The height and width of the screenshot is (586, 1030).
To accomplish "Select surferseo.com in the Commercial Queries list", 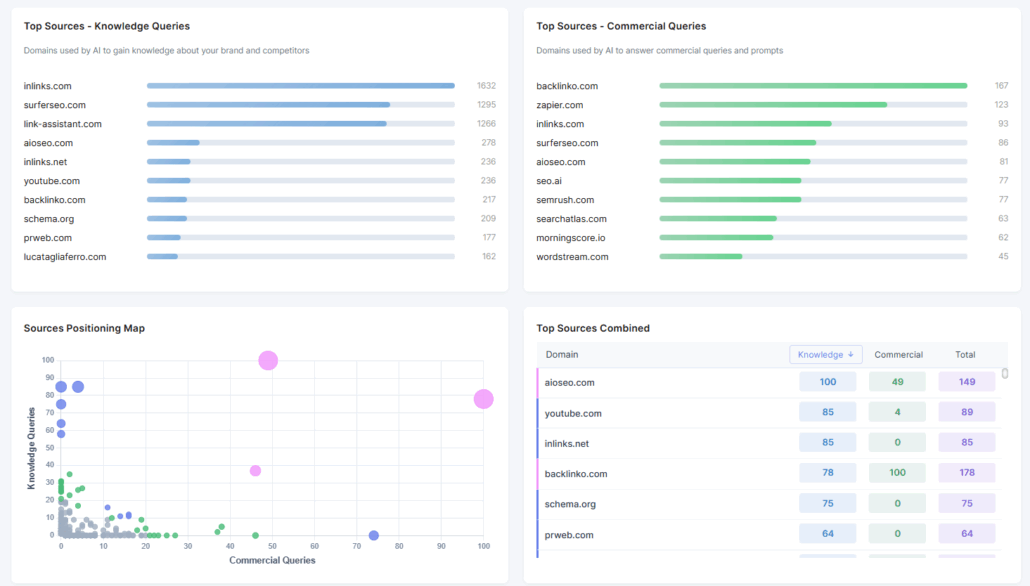I will pyautogui.click(x=567, y=143).
